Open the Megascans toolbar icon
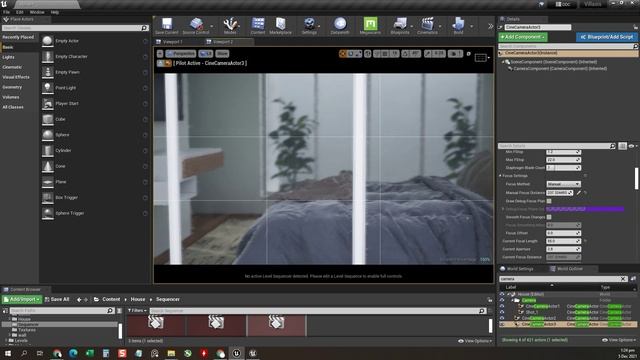This screenshot has height=360, width=640. coord(370,24)
